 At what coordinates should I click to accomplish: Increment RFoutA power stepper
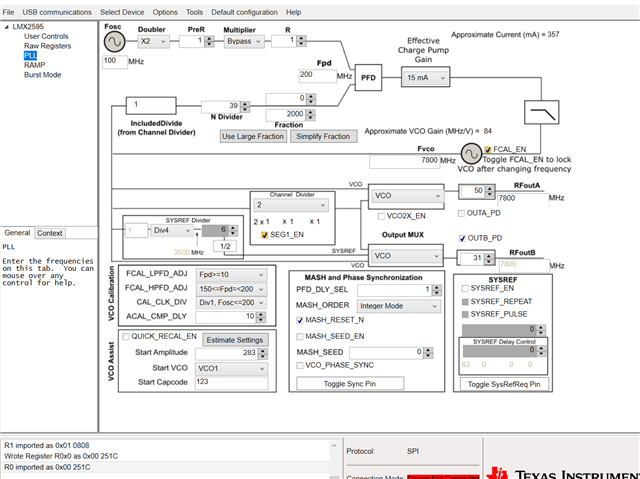point(489,188)
